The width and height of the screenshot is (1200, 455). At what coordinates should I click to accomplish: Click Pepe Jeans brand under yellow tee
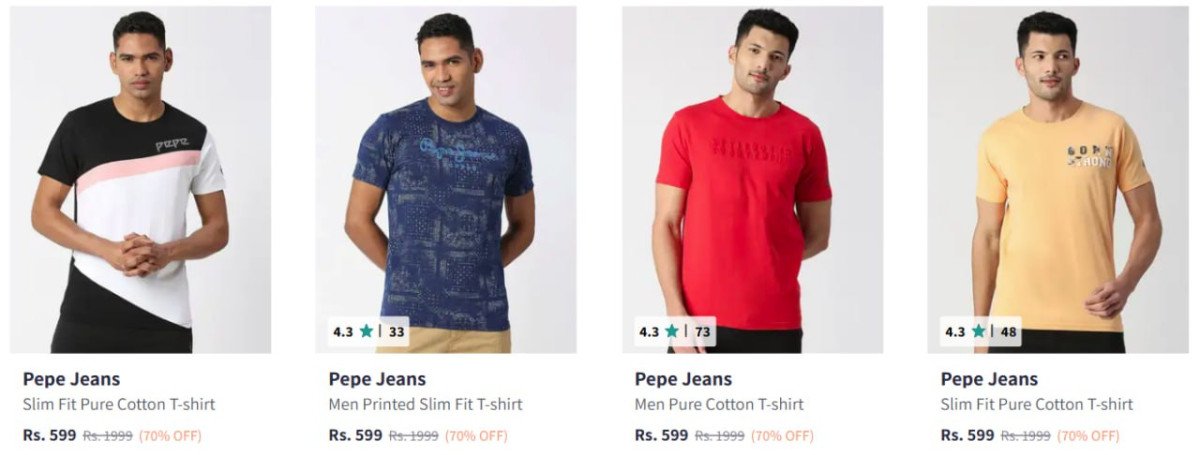point(989,380)
